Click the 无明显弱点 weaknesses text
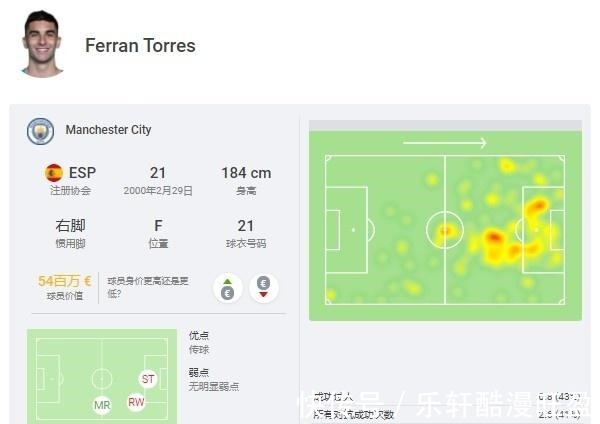The height and width of the screenshot is (424, 600). click(214, 386)
